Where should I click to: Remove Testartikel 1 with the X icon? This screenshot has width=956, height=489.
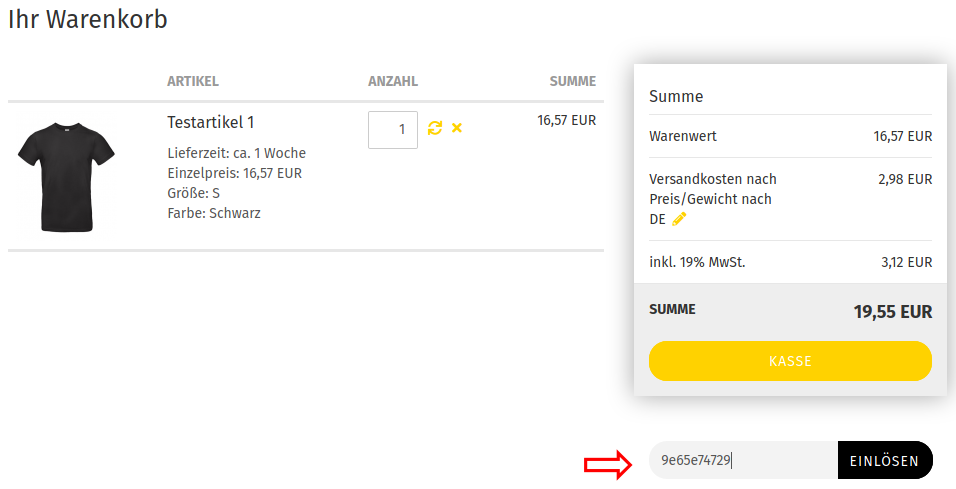pos(457,128)
